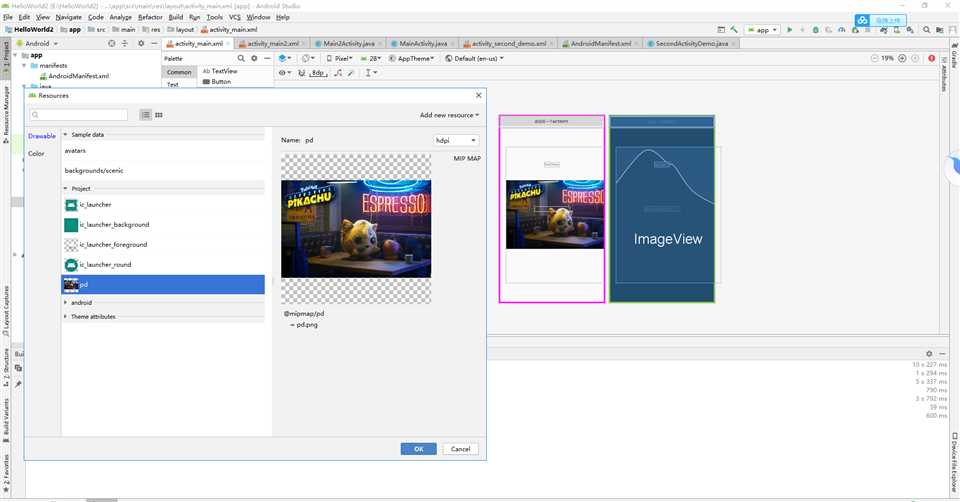Collapse the Project section in Resources
Screen dimensions: 960x502
(x=66, y=189)
